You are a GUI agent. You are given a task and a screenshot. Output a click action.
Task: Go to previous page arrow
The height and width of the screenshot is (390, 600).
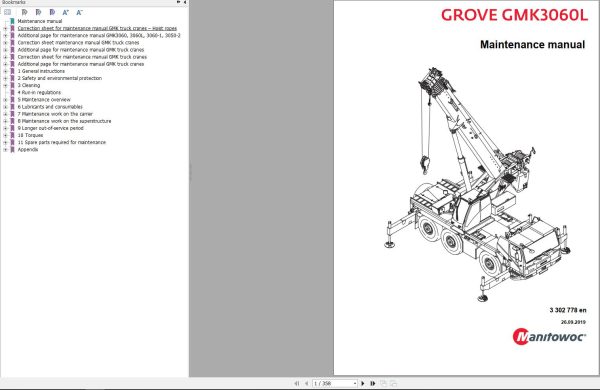(307, 383)
